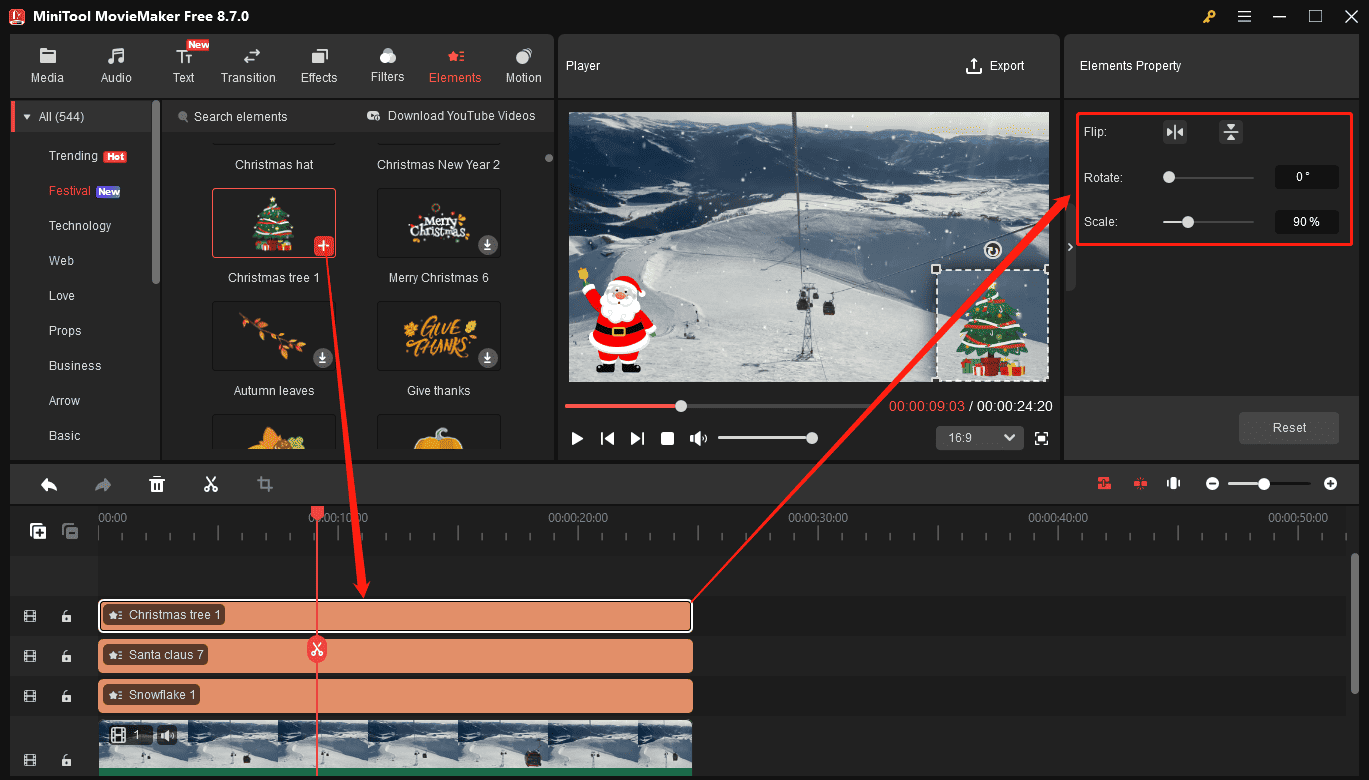Screen dimensions: 1369x780
Task: Split clip with scissors tool
Action: (211, 484)
